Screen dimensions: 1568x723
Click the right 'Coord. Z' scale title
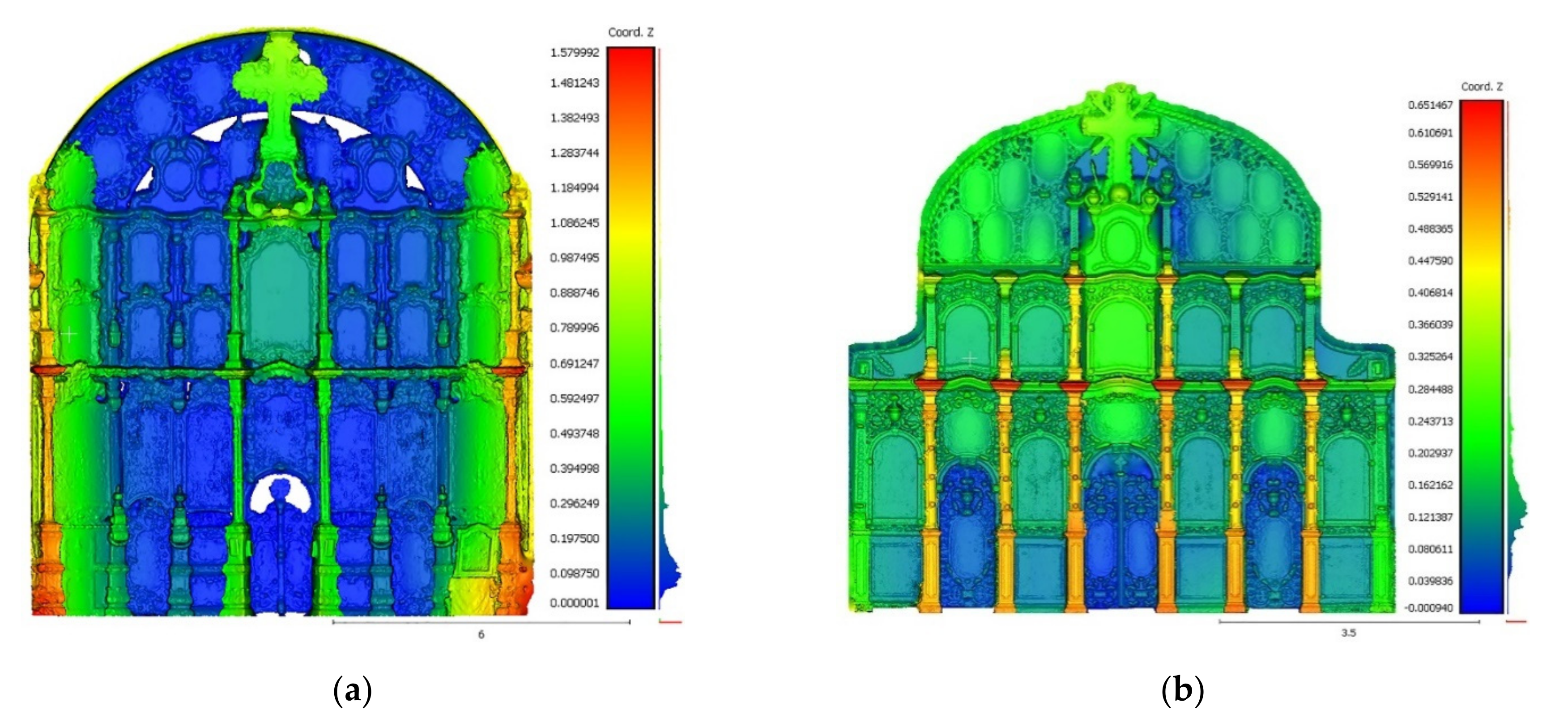click(1482, 87)
